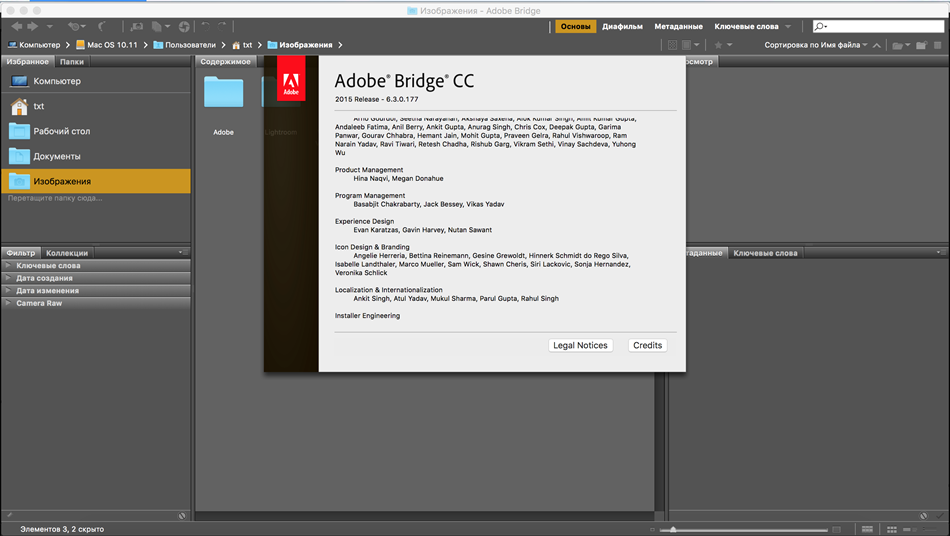This screenshot has height=536, width=950.
Task: Click the create new folder icon
Action: 922,45
